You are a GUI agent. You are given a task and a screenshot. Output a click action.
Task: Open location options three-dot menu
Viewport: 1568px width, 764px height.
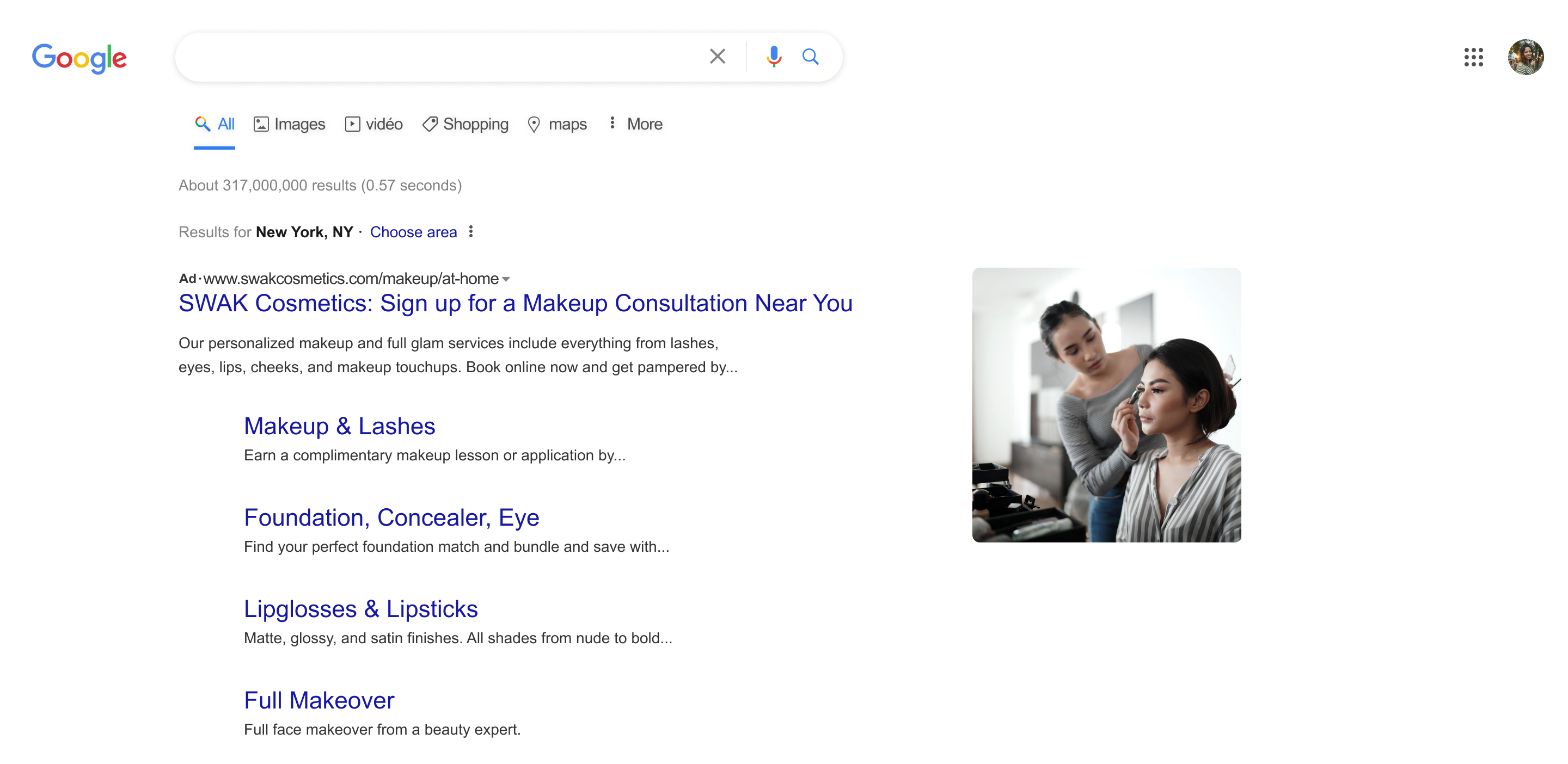click(470, 232)
